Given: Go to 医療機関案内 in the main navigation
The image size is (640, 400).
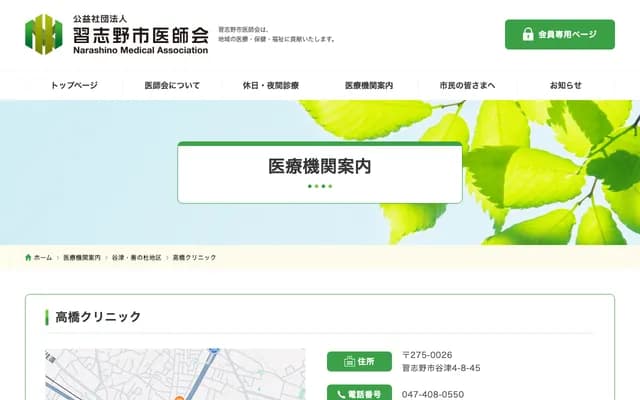Looking at the screenshot, I should coord(369,86).
